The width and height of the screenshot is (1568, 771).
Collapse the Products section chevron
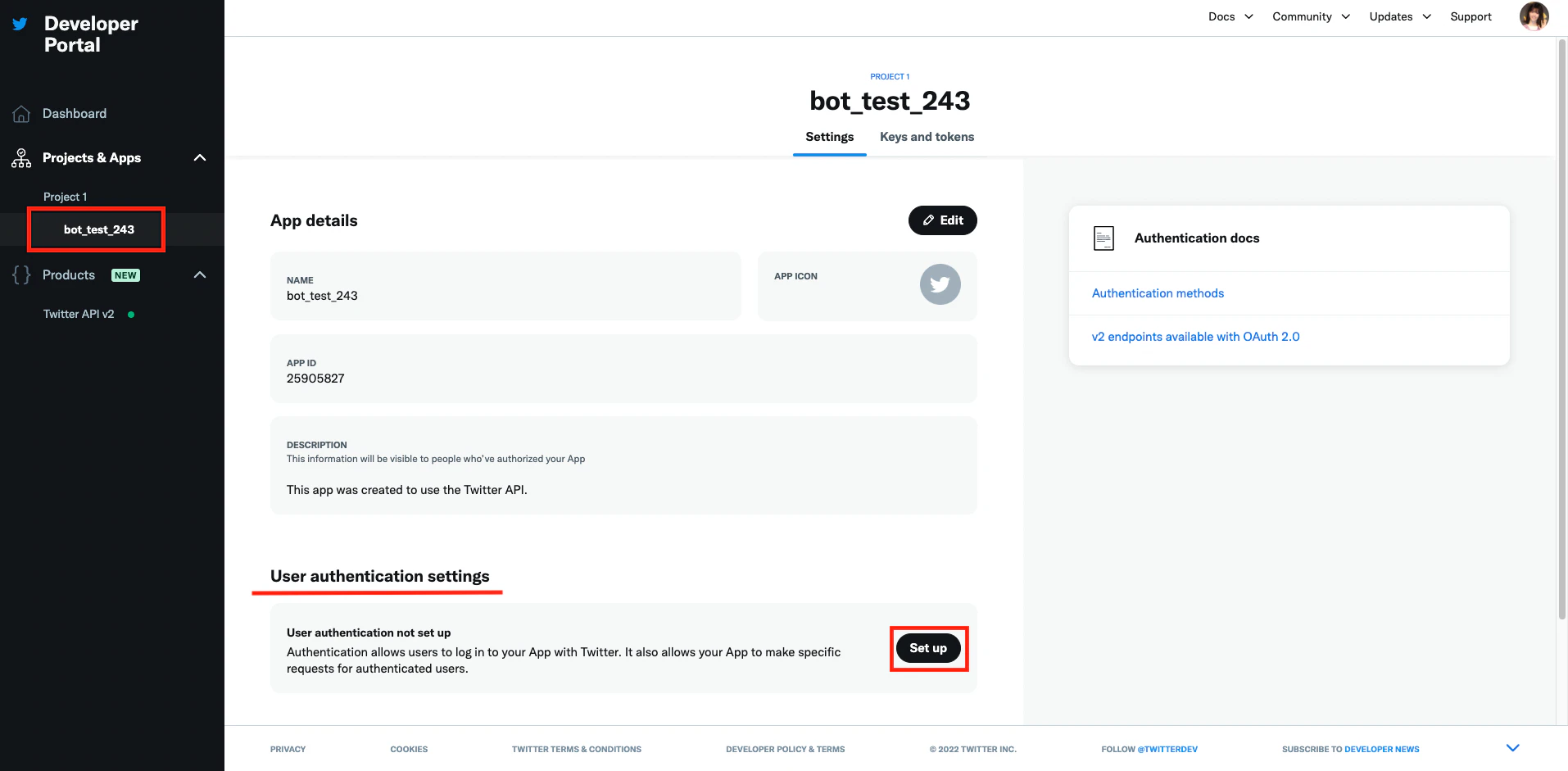point(199,274)
